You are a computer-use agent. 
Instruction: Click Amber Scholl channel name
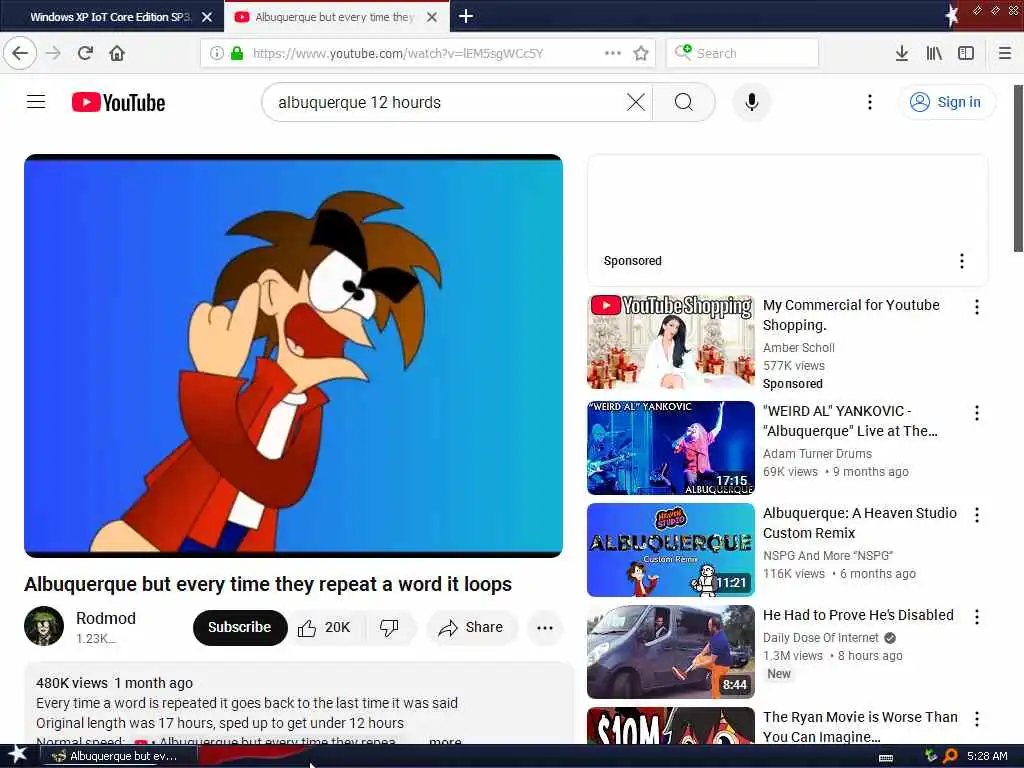point(799,347)
